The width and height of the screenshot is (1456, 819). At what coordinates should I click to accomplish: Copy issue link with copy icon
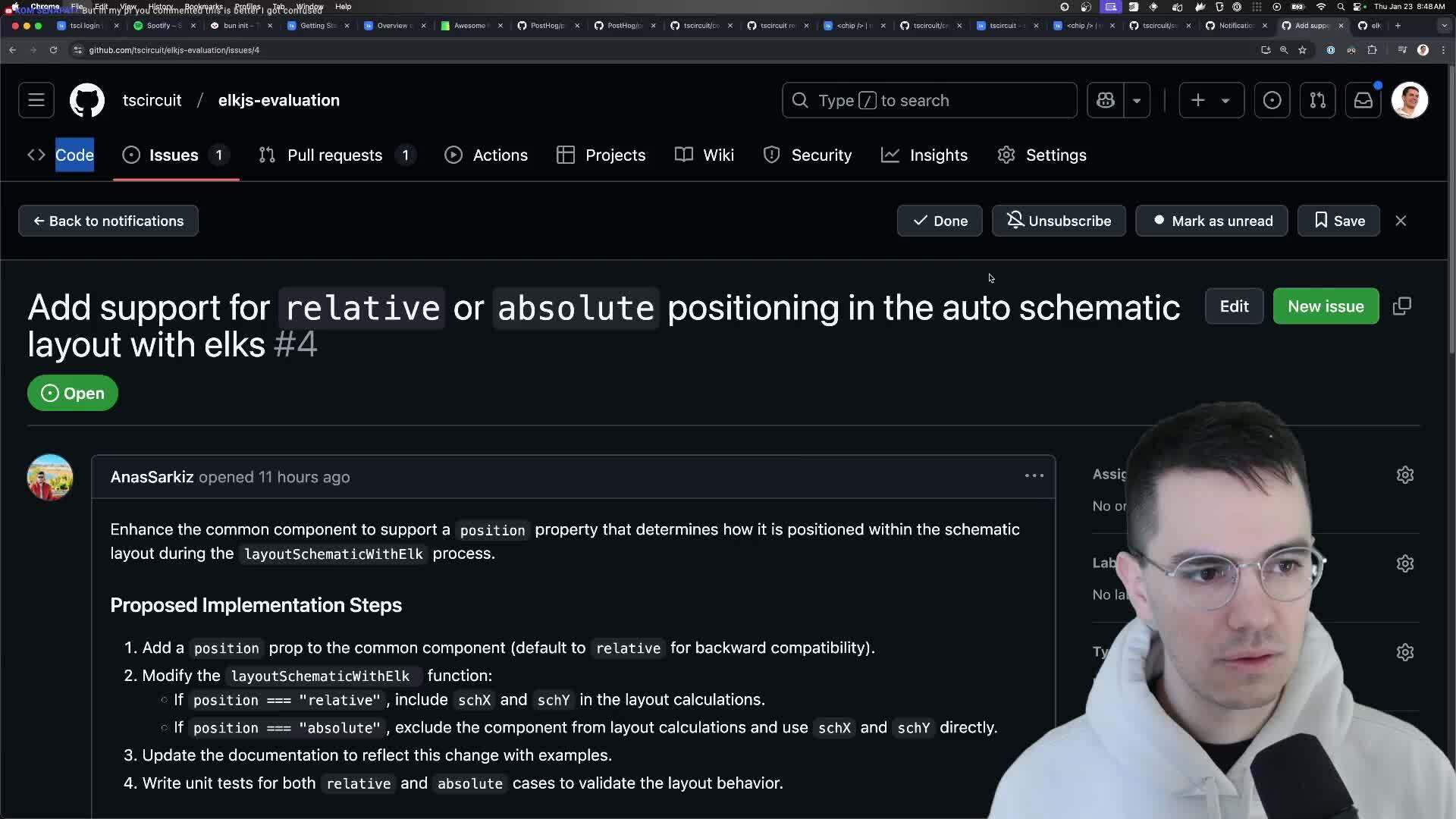coord(1401,306)
